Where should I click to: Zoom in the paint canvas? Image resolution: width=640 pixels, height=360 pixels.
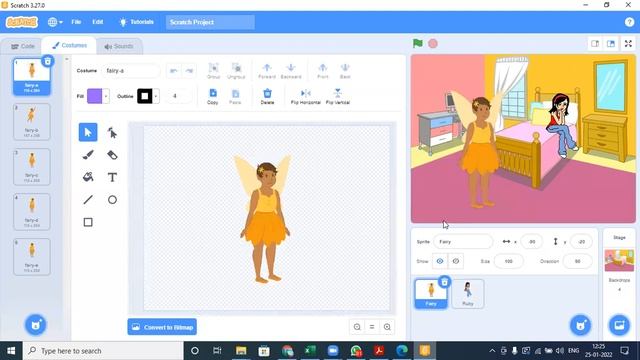pyautogui.click(x=387, y=327)
